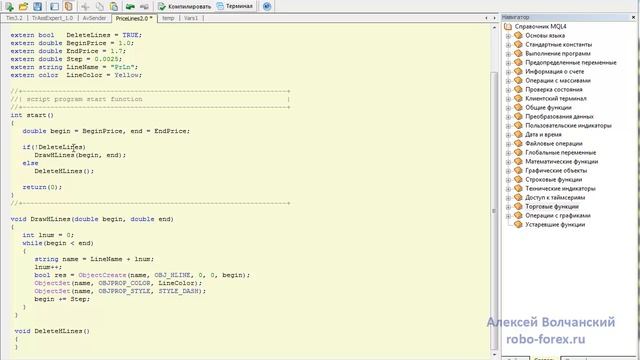Expand the Информация о счете node

[508, 72]
